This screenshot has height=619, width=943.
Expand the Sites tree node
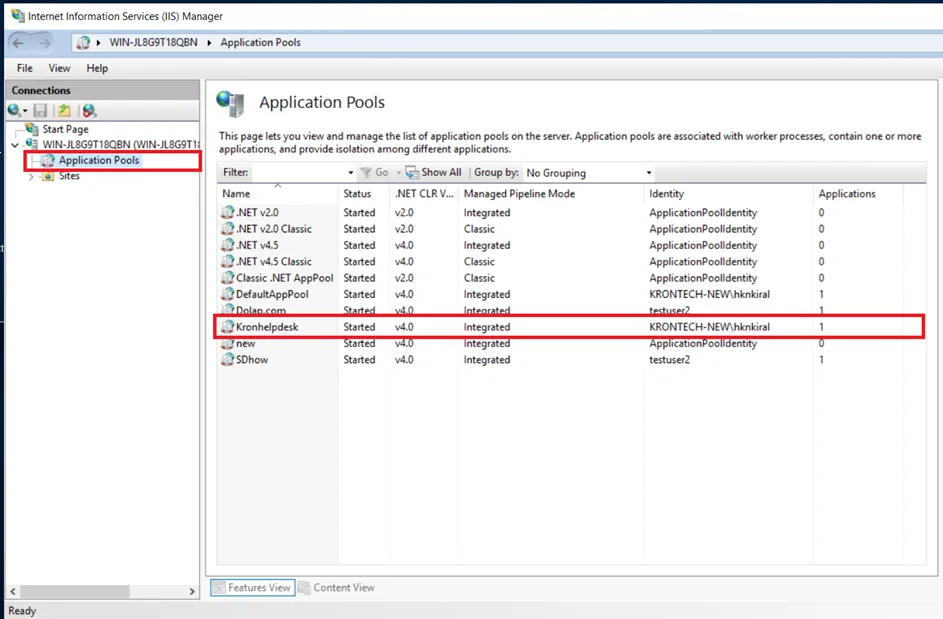pos(31,177)
